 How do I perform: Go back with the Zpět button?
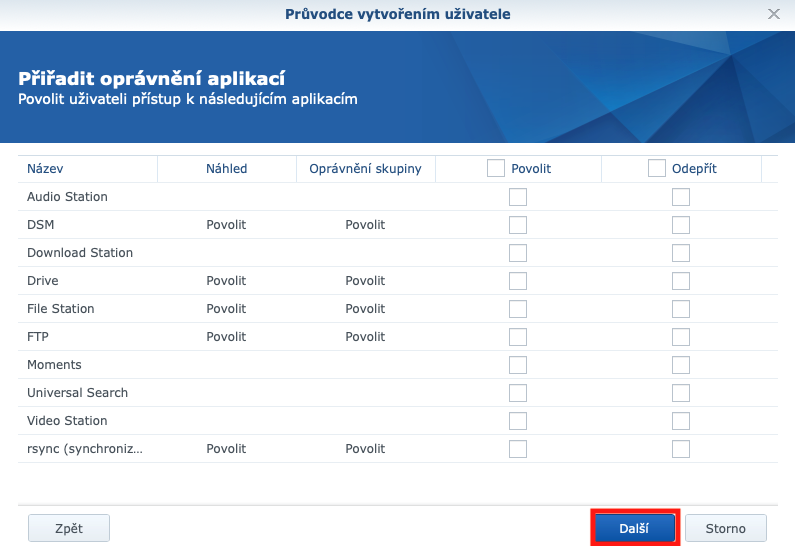[x=68, y=527]
